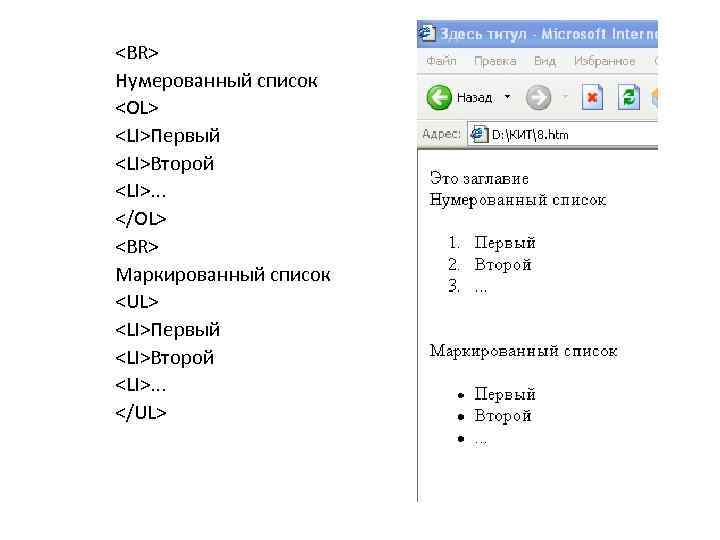Open the Правка menu

coord(495,61)
